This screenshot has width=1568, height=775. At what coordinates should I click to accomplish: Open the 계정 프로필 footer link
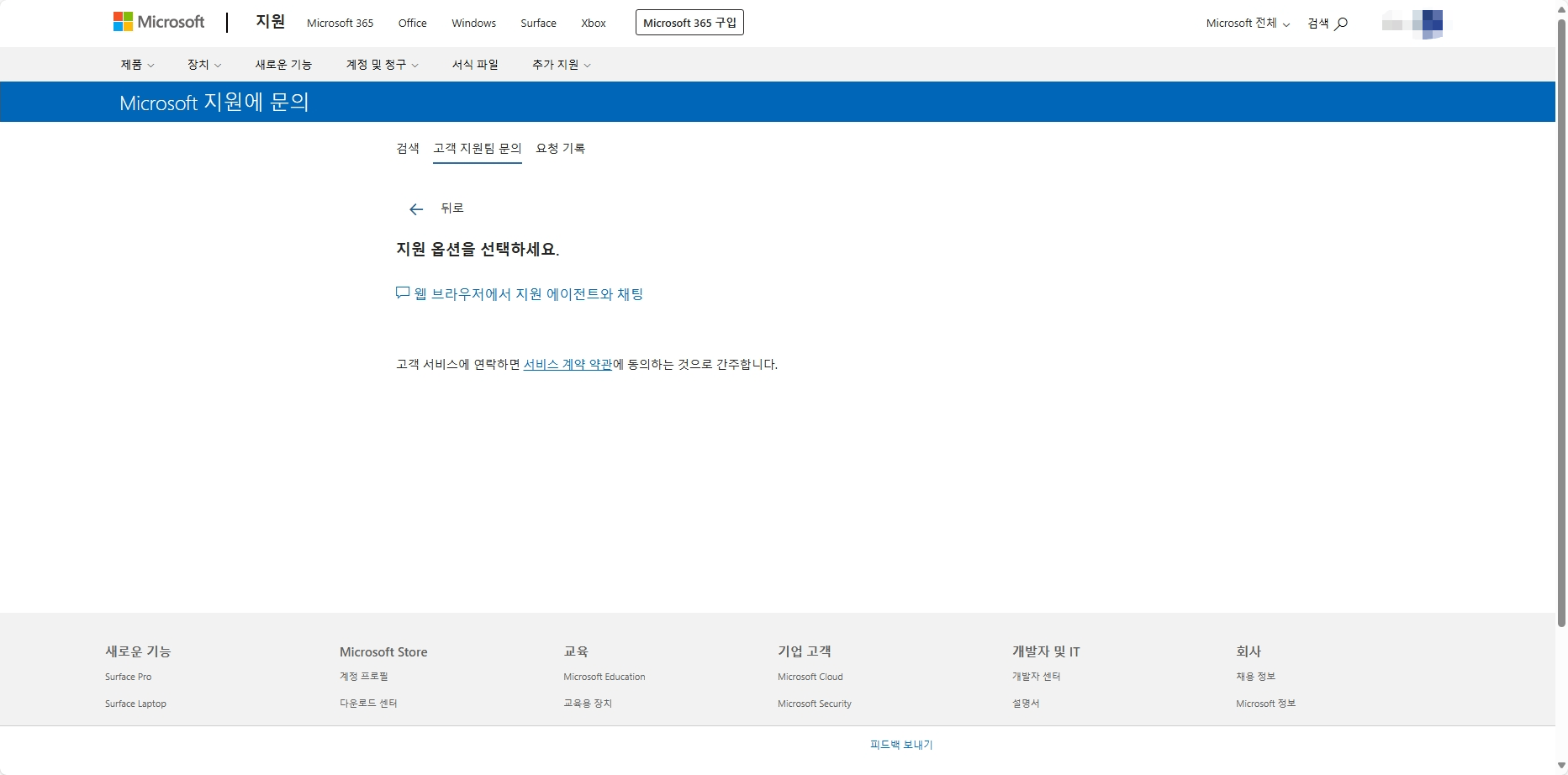tap(364, 677)
